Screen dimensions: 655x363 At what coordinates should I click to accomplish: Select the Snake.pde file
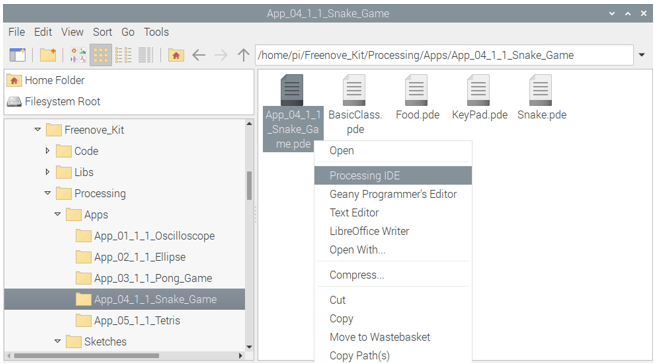(x=542, y=97)
